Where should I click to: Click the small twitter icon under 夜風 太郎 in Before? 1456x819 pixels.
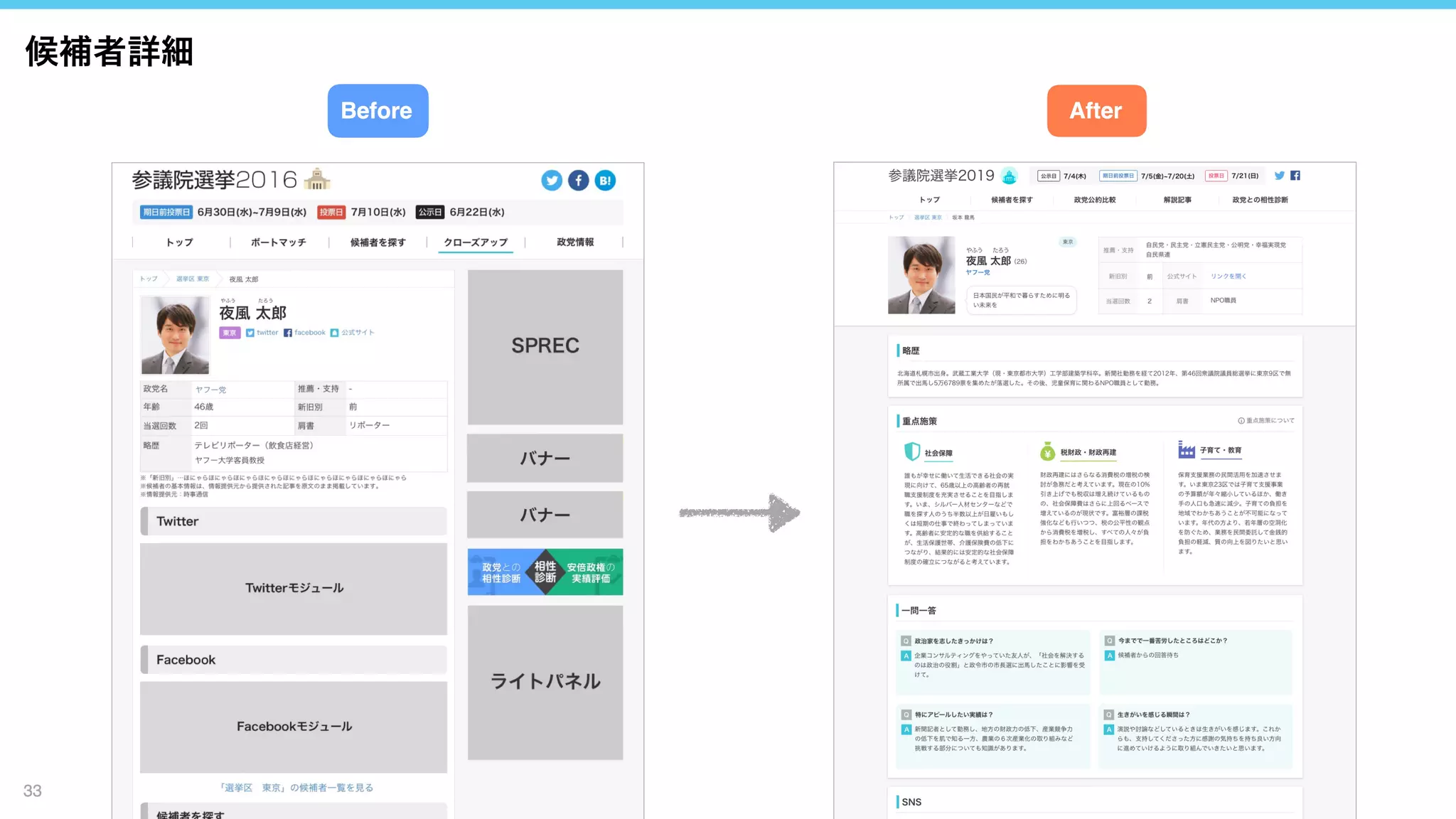pyautogui.click(x=250, y=333)
